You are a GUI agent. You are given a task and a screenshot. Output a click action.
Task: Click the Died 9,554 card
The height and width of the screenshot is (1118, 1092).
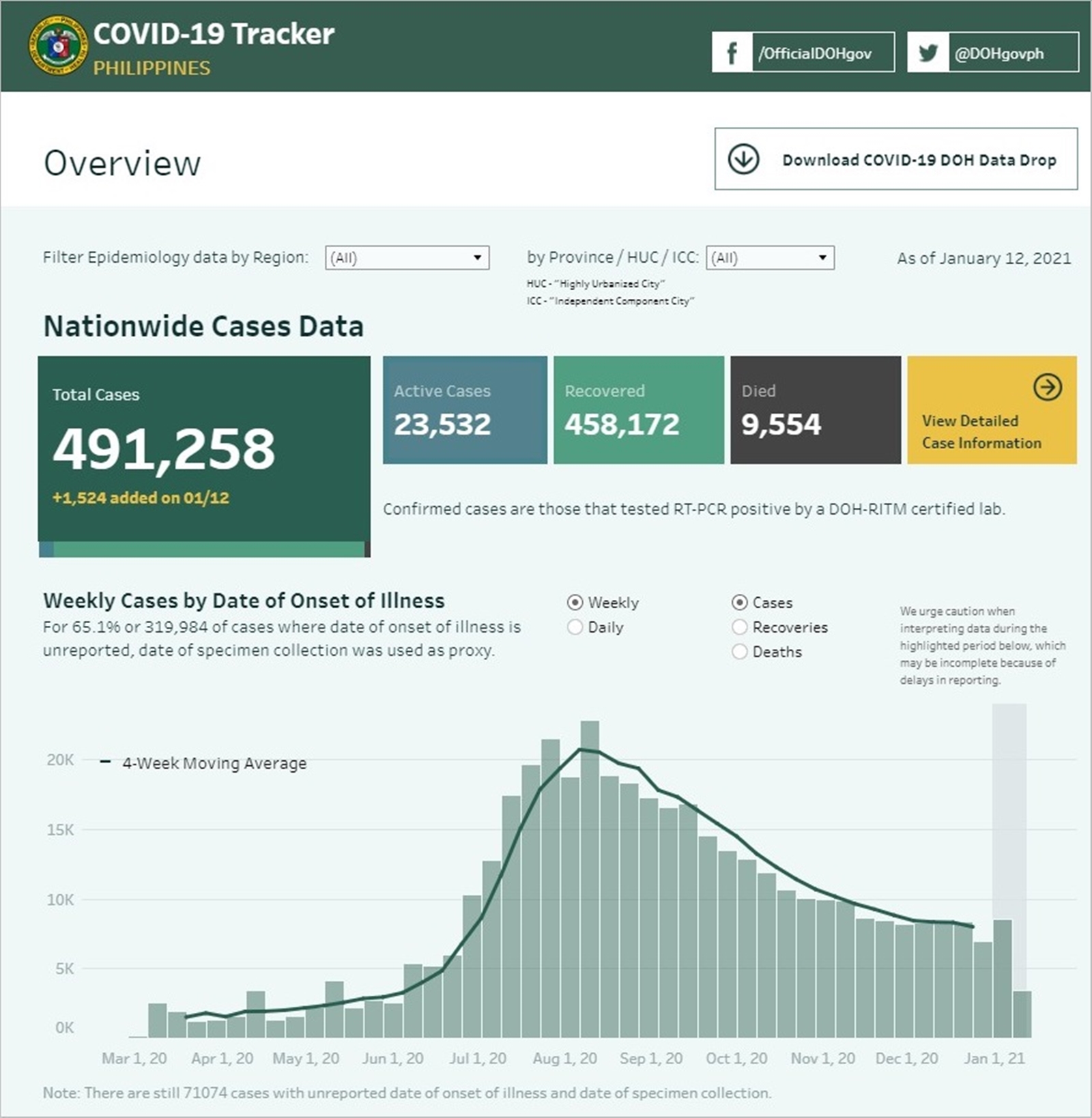[x=816, y=410]
